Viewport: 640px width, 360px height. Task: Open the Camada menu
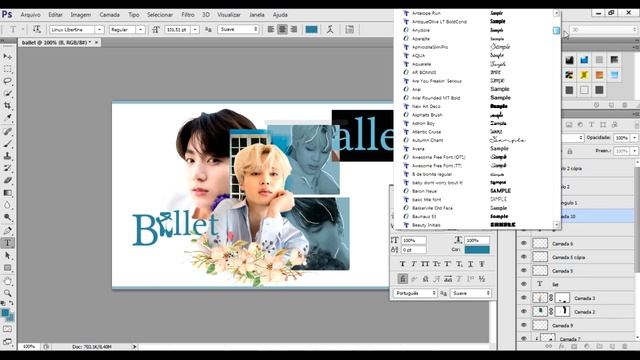(109, 15)
